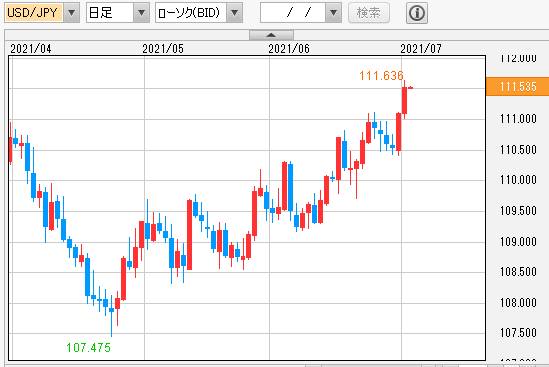Viewport: 549px width, 367px height.
Task: Click the 109.000 price axis label
Action: tap(518, 241)
